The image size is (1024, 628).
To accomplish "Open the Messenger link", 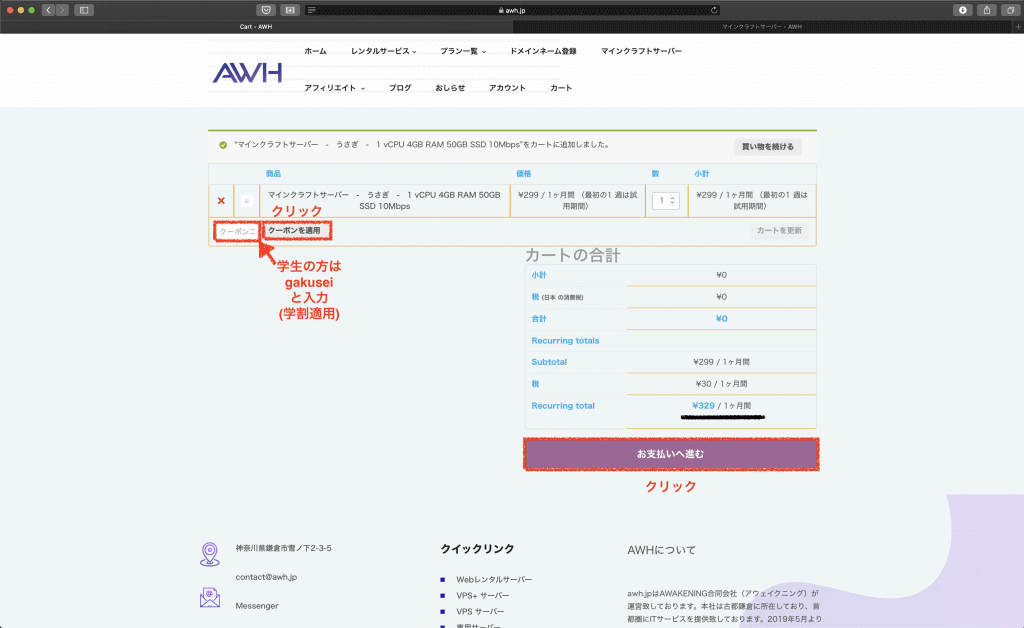I will point(257,606).
